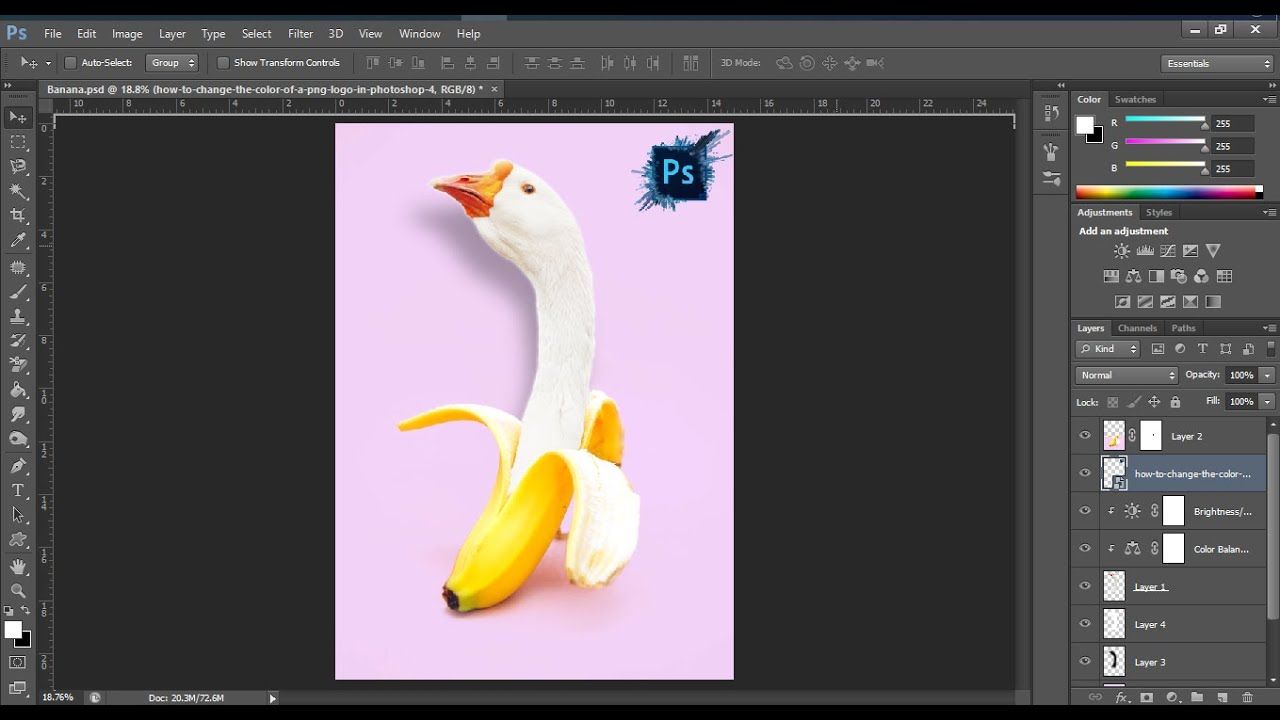Add a Photo Filter adjustment
Image resolution: width=1280 pixels, height=720 pixels.
[1179, 276]
